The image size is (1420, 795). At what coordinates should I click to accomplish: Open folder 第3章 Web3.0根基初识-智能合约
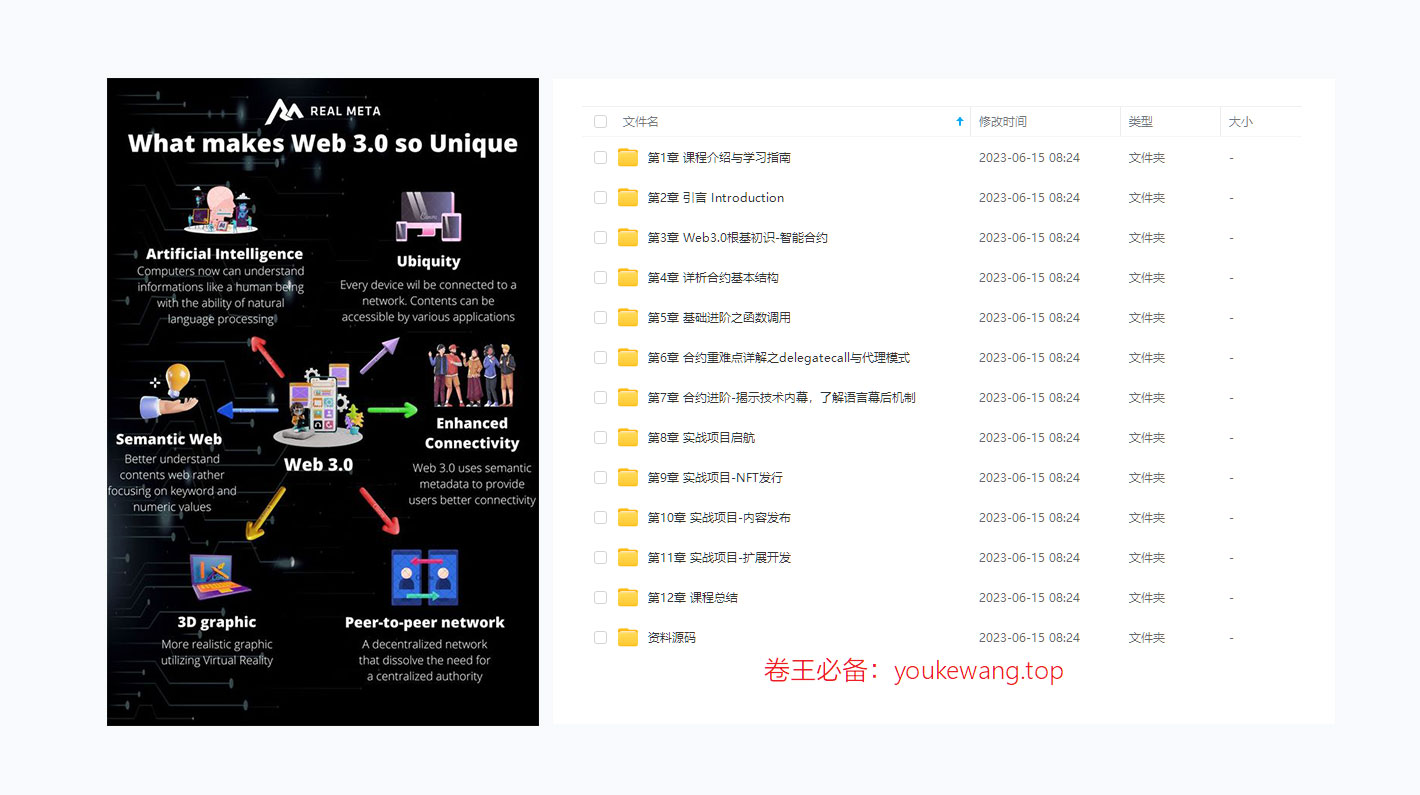737,237
